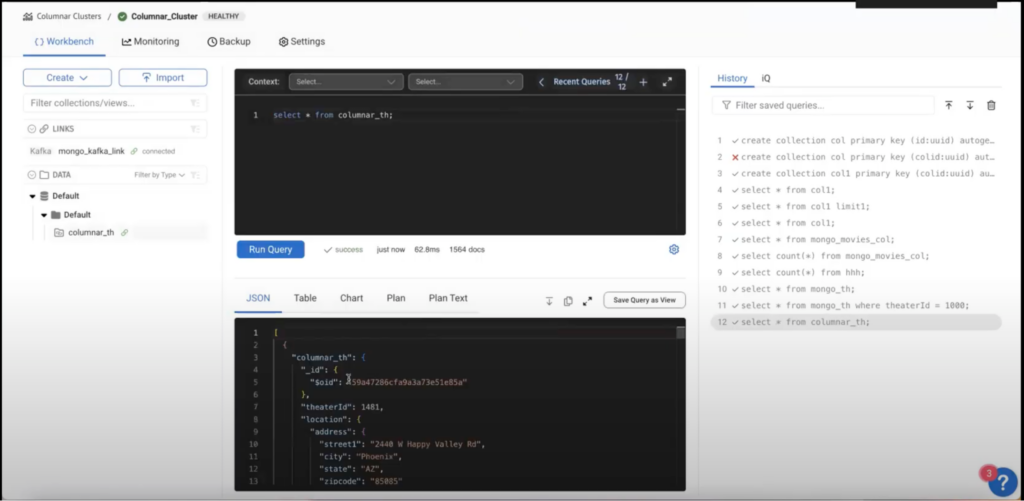The image size is (1024, 501).
Task: Go to the Settings tab
Action: pos(302,41)
